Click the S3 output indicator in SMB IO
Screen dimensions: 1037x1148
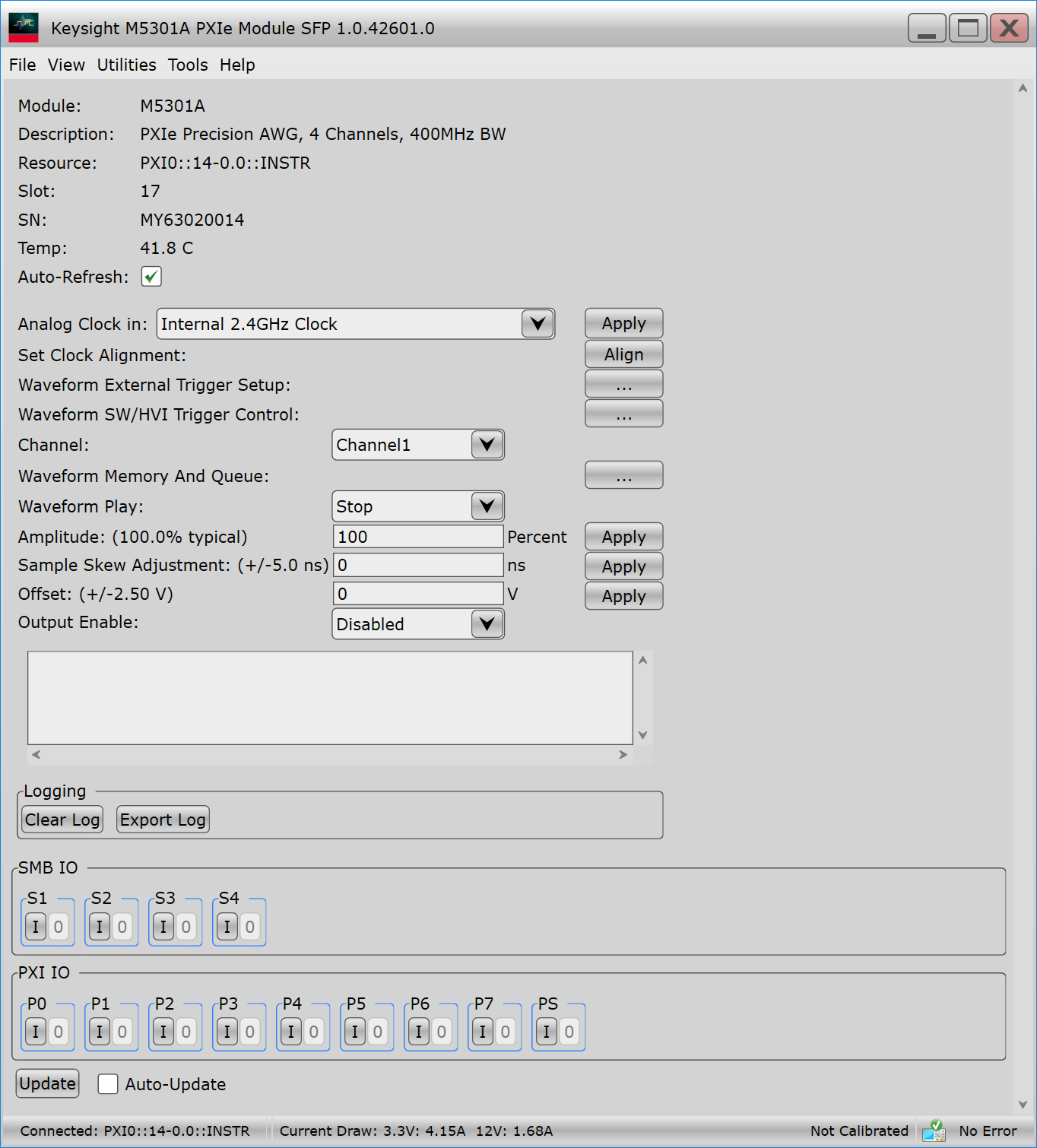[186, 927]
